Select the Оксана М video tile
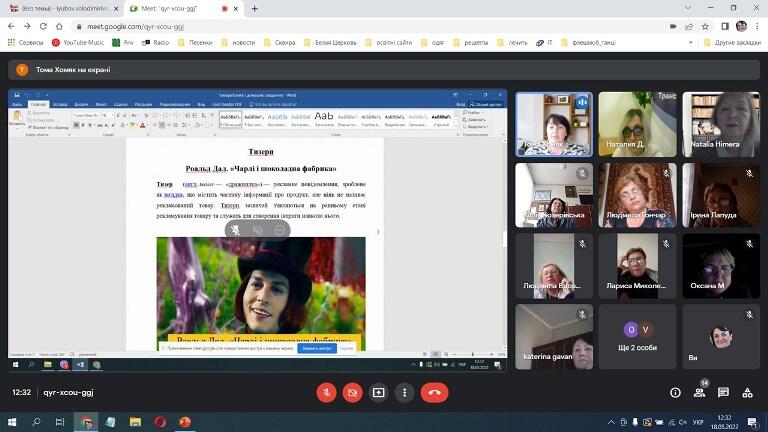 [x=721, y=266]
